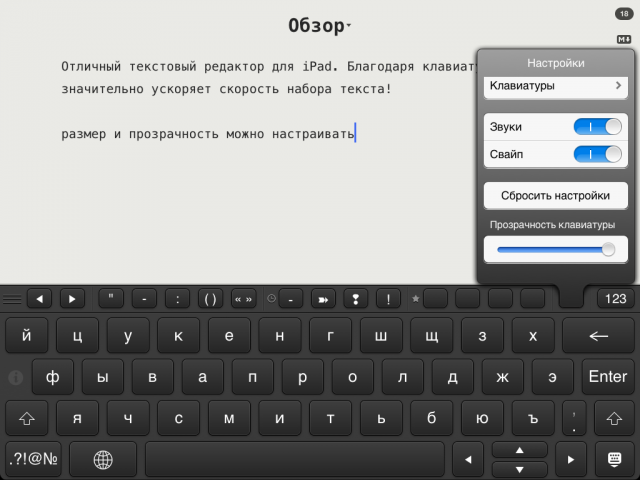Tap the star favorites icon in toolbar row

tap(416, 298)
